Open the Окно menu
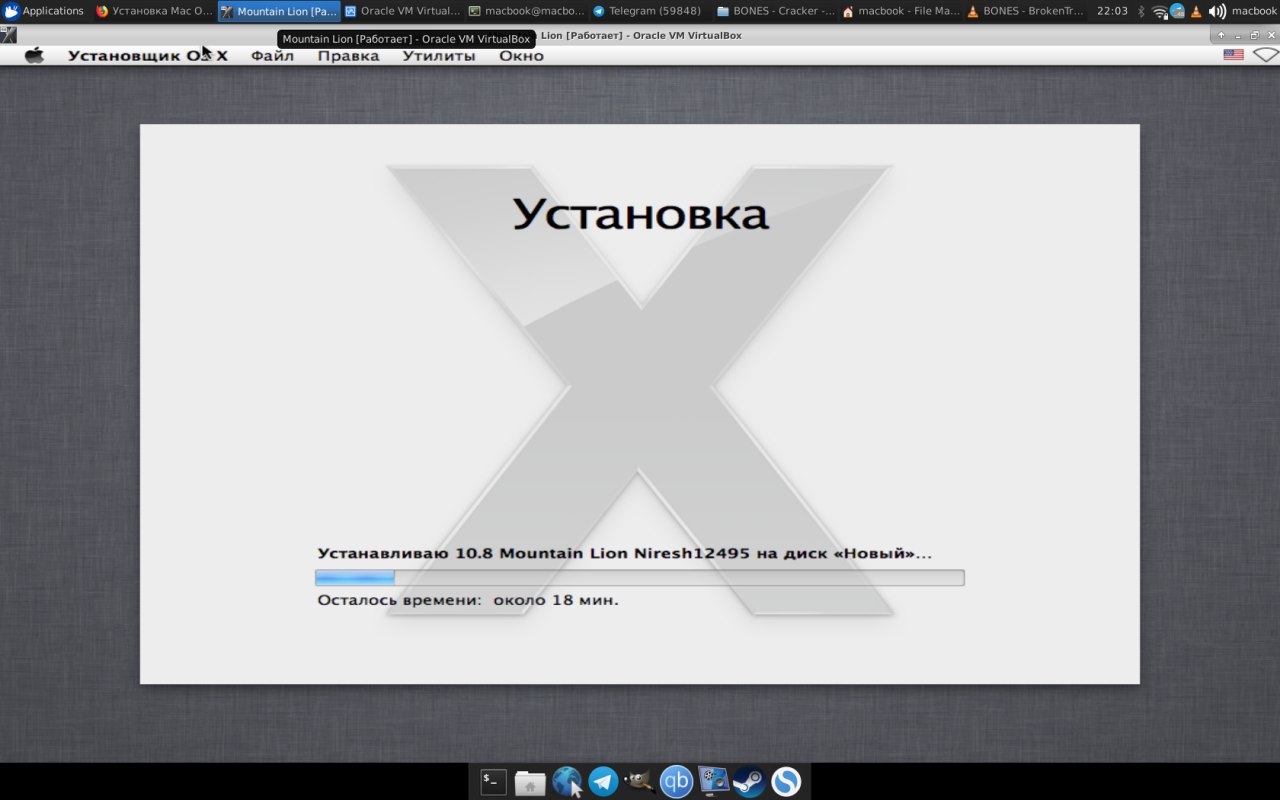 click(x=522, y=56)
